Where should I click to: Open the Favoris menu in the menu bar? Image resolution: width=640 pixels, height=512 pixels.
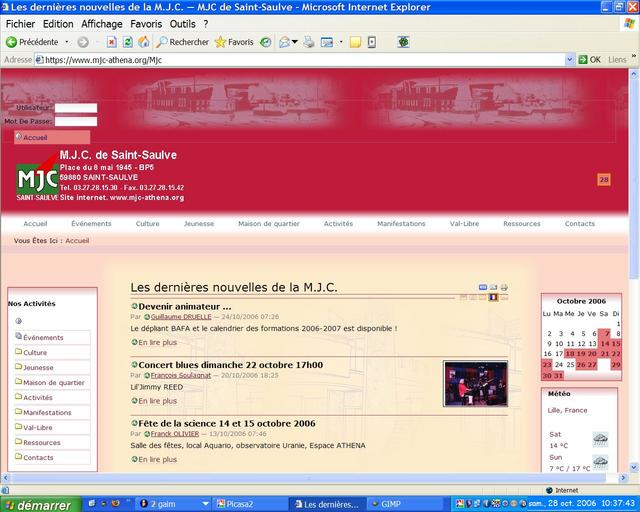tap(146, 24)
